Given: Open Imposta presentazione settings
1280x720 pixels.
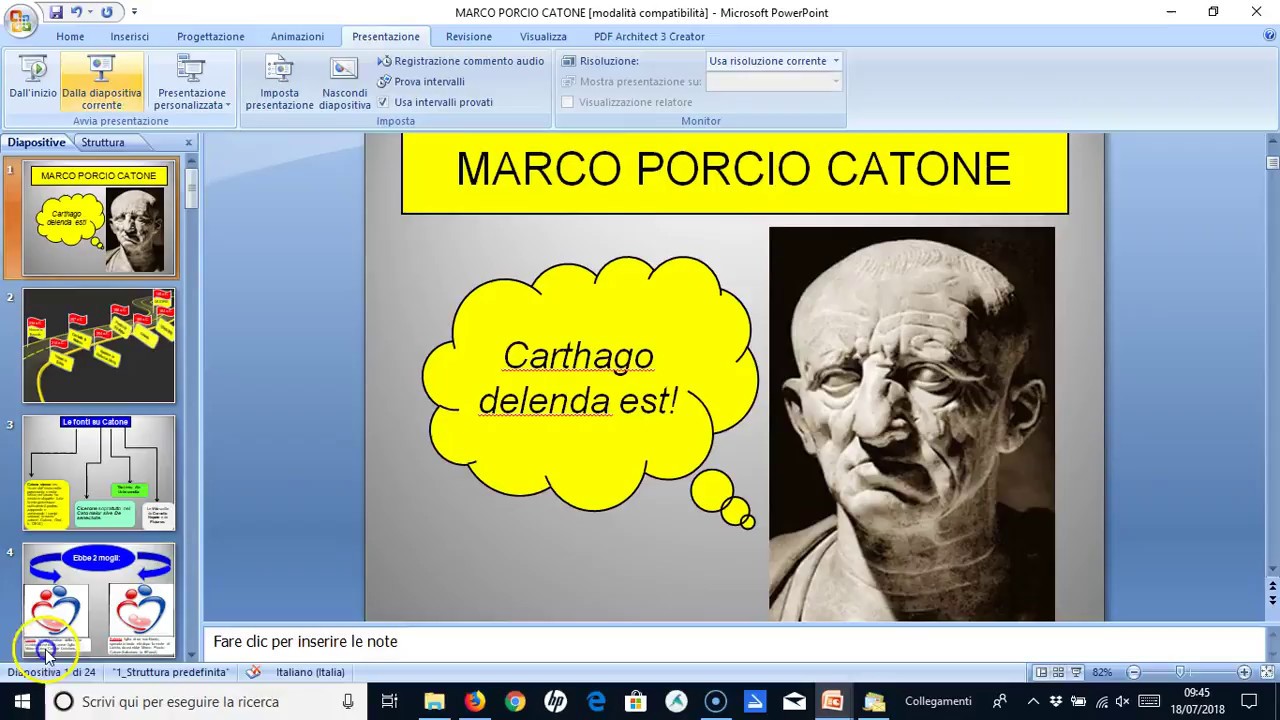Looking at the screenshot, I should point(279,82).
